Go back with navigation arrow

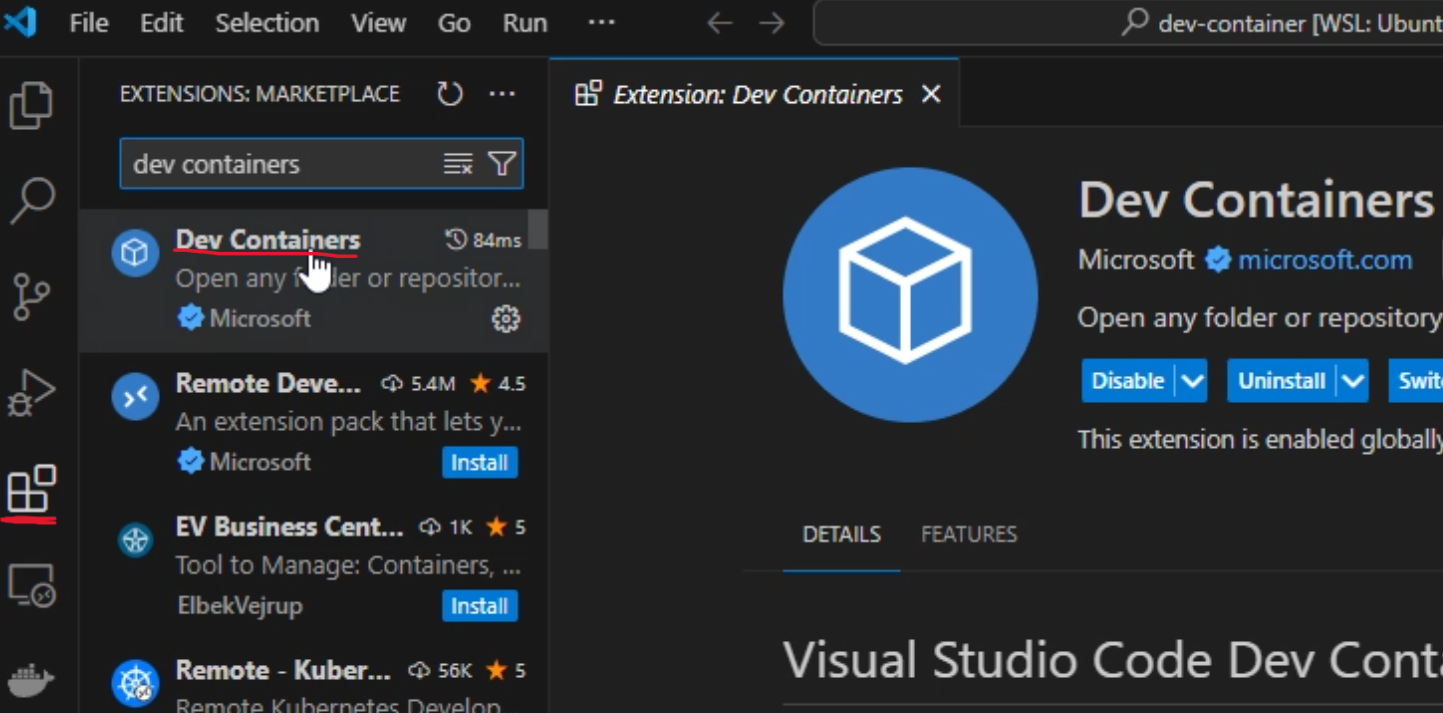tap(720, 23)
